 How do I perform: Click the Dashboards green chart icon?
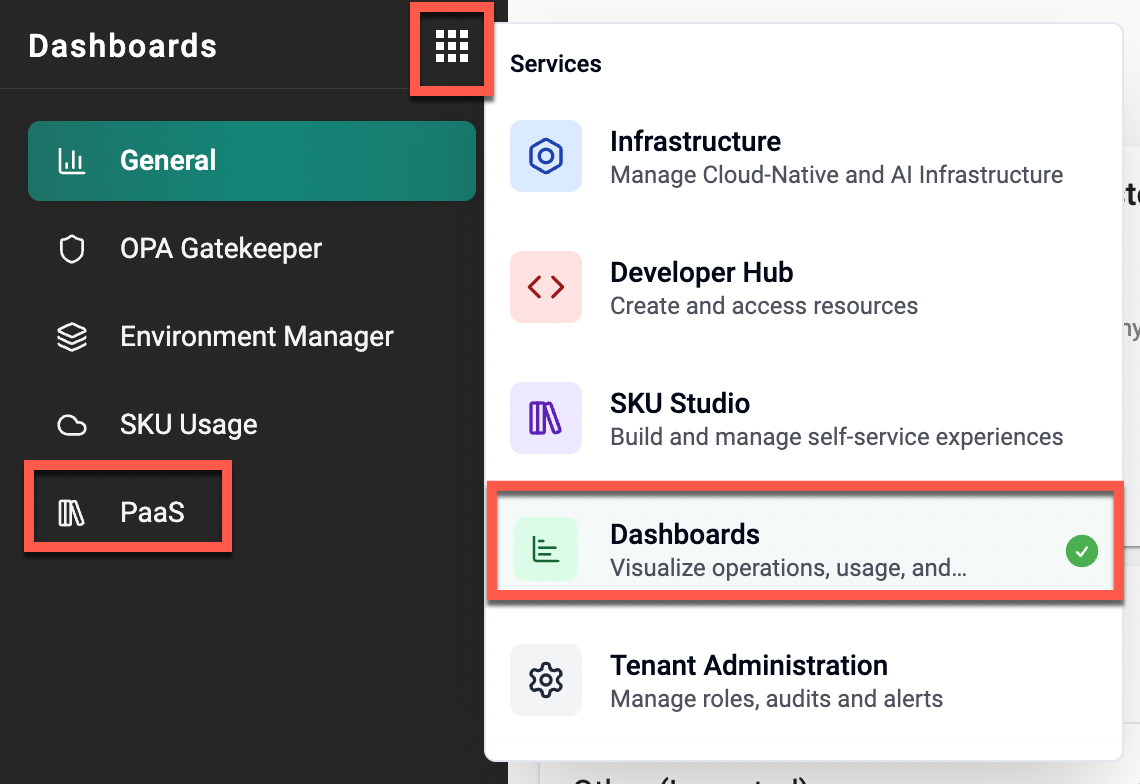[x=545, y=549]
